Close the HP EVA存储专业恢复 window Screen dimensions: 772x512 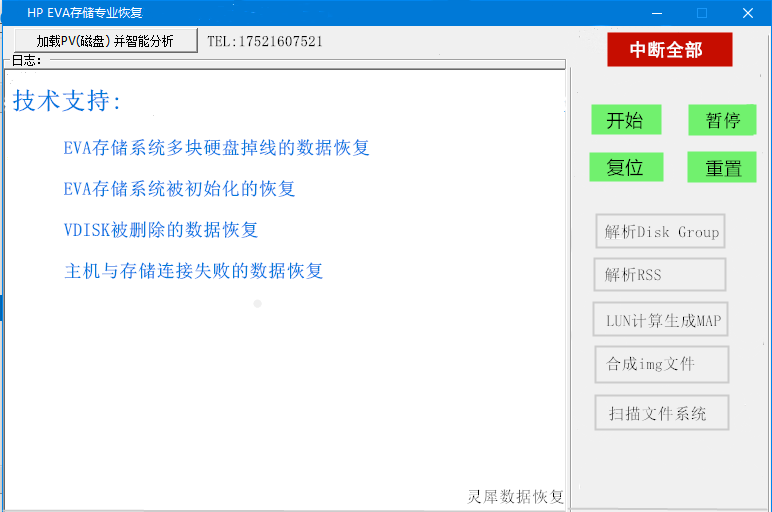click(x=748, y=13)
